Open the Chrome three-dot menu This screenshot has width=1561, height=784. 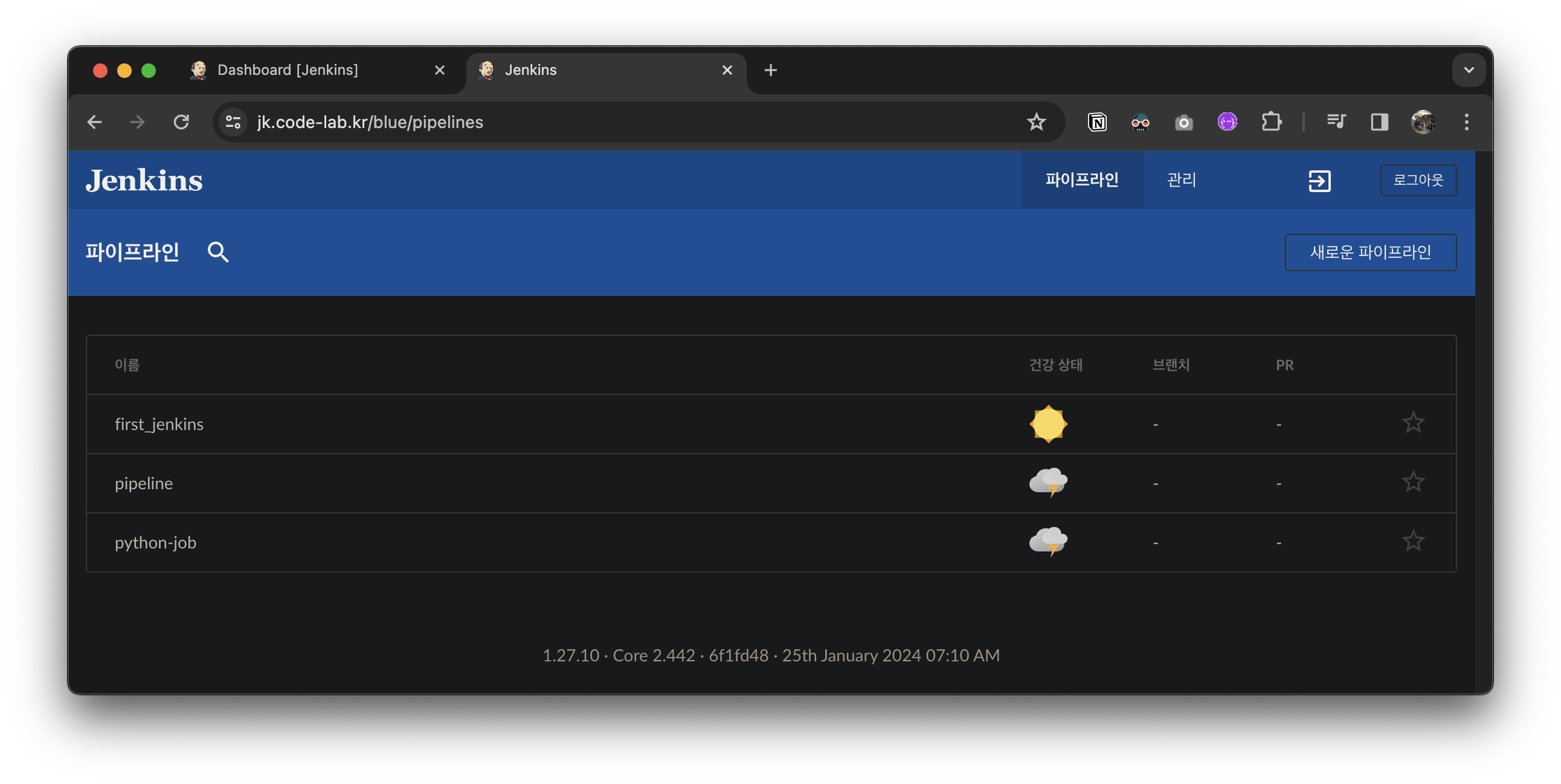click(1467, 123)
